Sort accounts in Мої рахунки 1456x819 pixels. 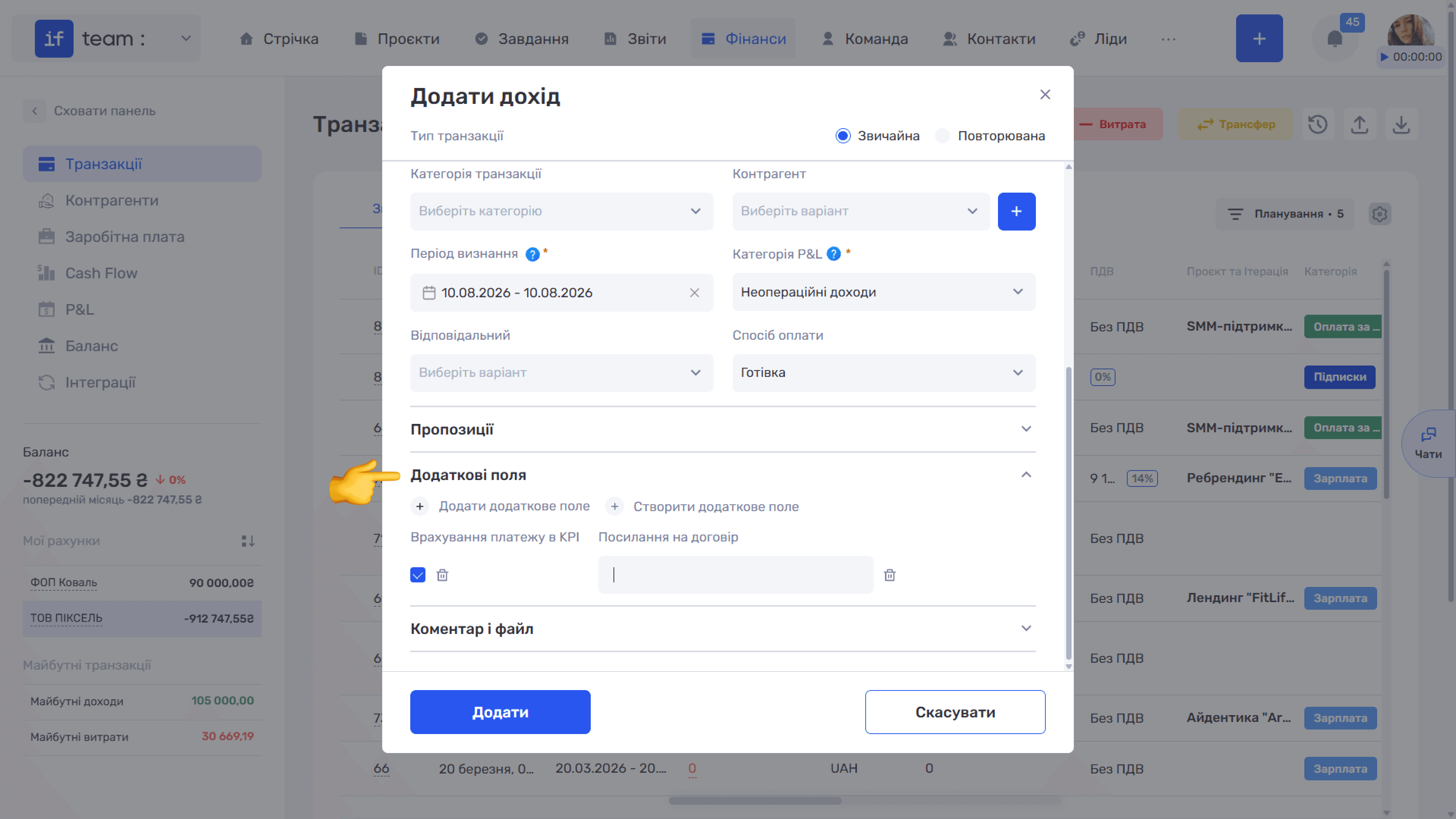click(248, 541)
